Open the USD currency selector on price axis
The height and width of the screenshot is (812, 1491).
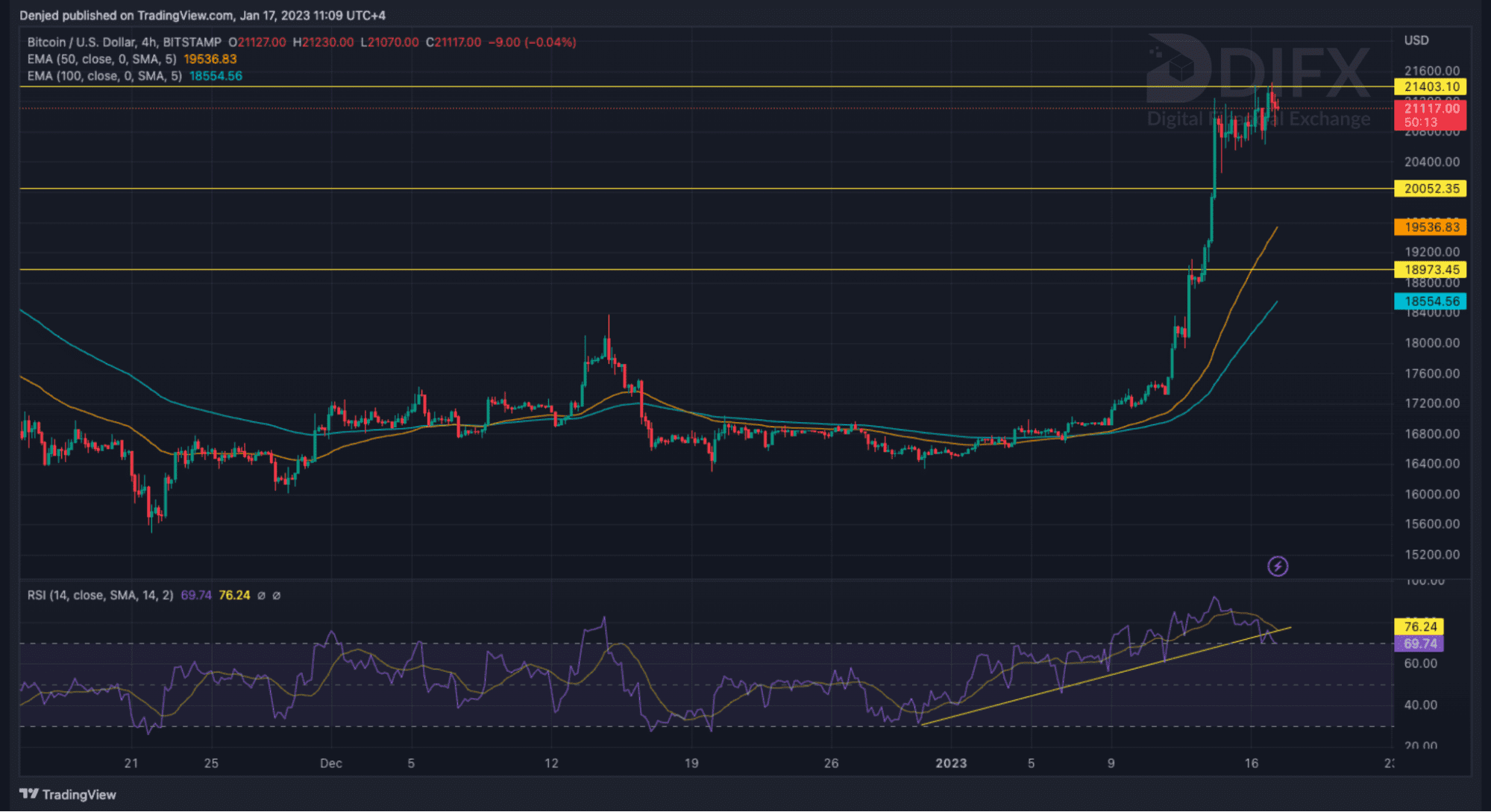pyautogui.click(x=1416, y=40)
